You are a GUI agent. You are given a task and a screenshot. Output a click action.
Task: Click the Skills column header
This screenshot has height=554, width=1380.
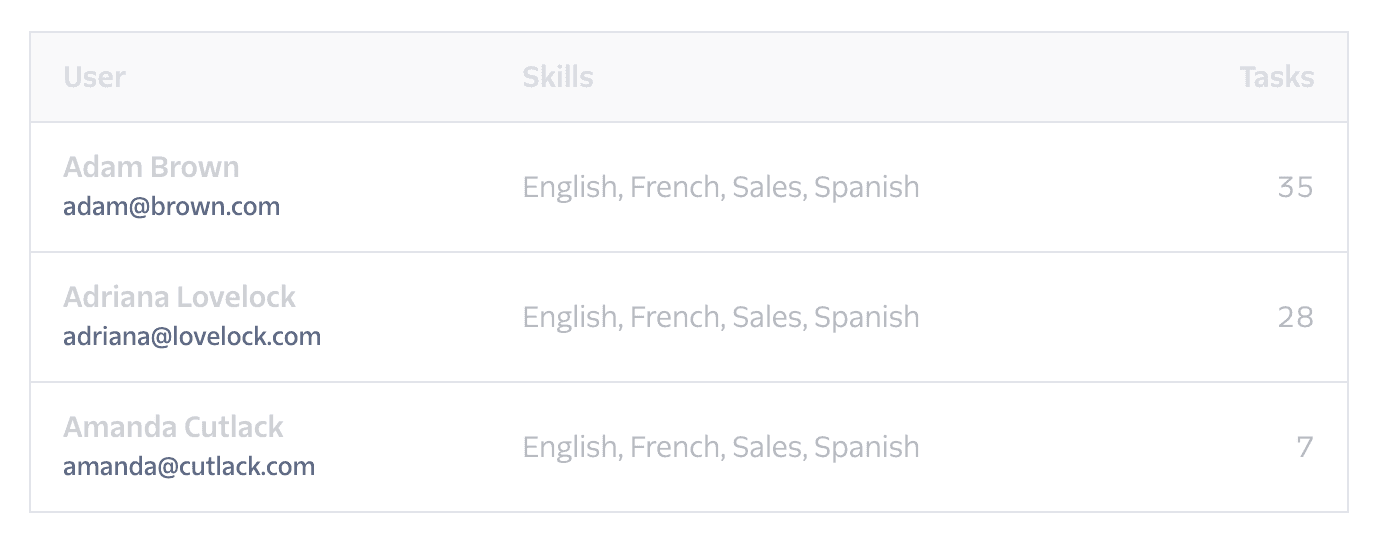coord(557,77)
